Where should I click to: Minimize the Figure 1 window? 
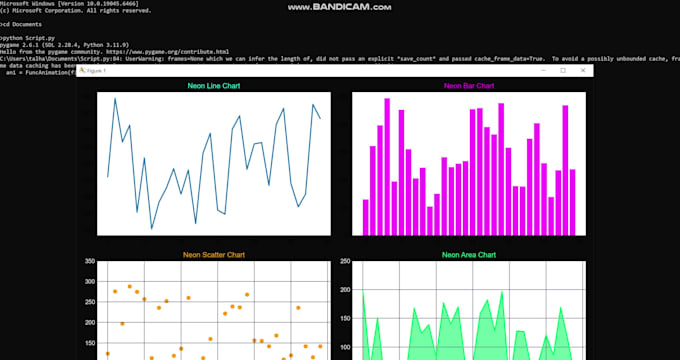(543, 70)
